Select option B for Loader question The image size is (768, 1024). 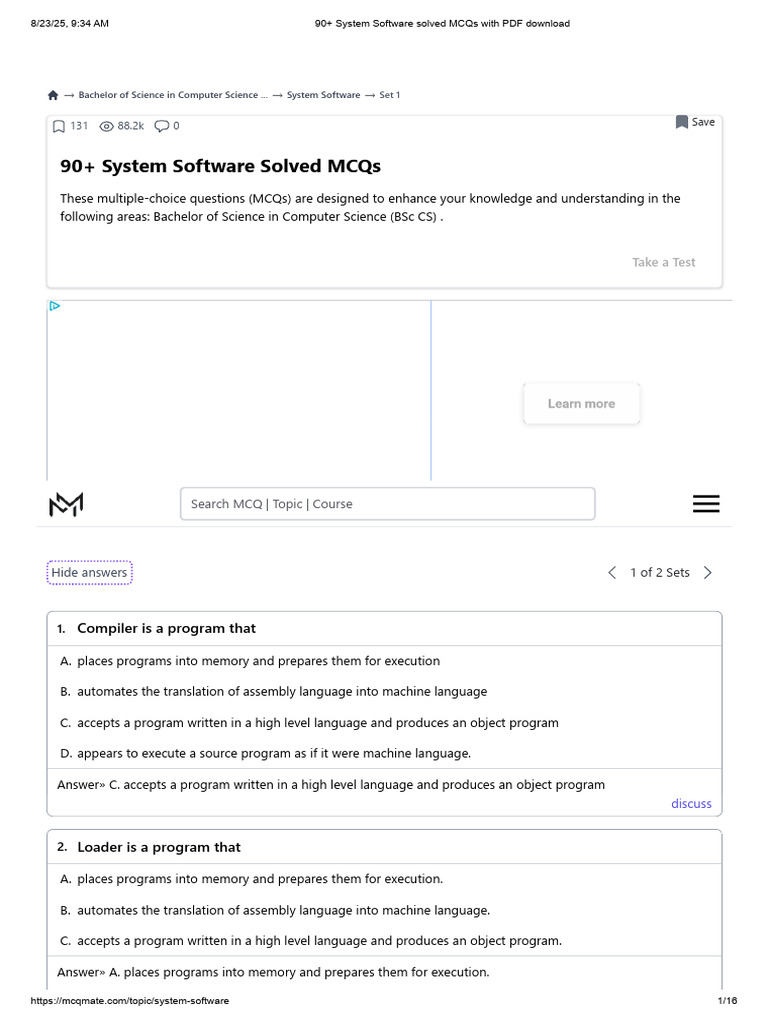coord(283,911)
